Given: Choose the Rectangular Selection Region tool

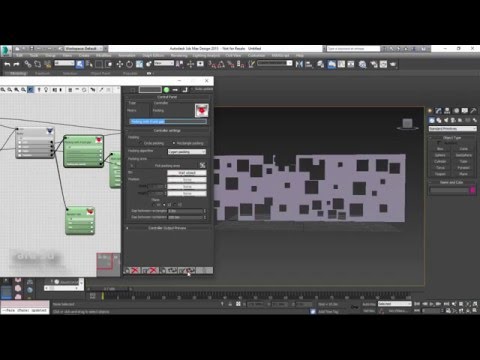Looking at the screenshot, I should tap(99, 64).
